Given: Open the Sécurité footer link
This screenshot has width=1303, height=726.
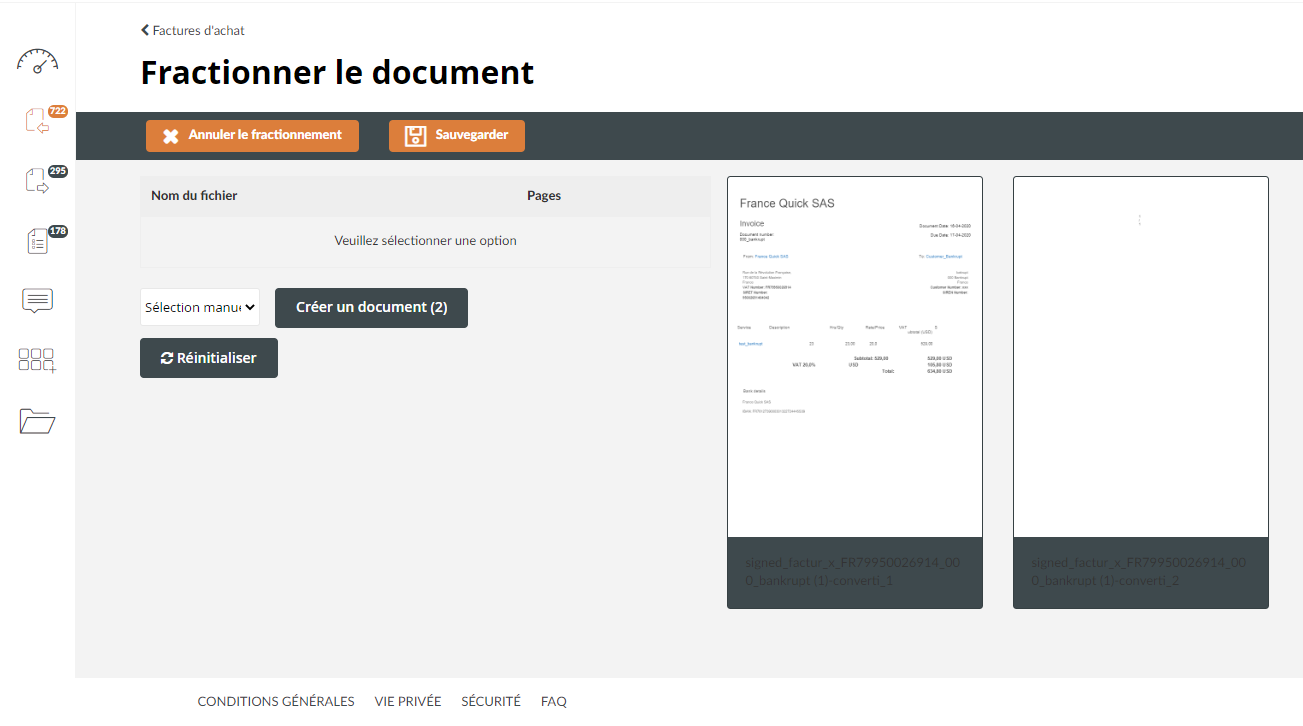Looking at the screenshot, I should tap(491, 702).
